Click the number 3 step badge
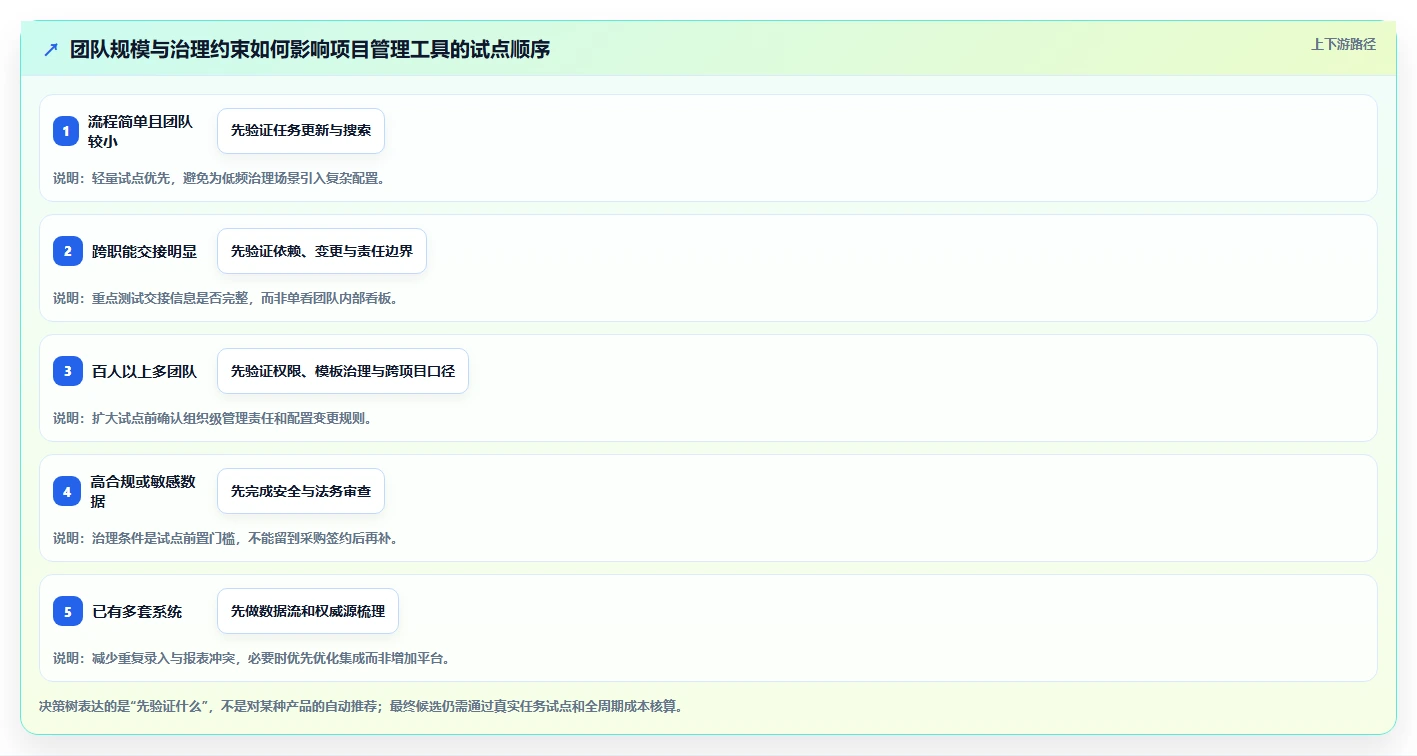This screenshot has width=1417, height=756. [x=68, y=371]
